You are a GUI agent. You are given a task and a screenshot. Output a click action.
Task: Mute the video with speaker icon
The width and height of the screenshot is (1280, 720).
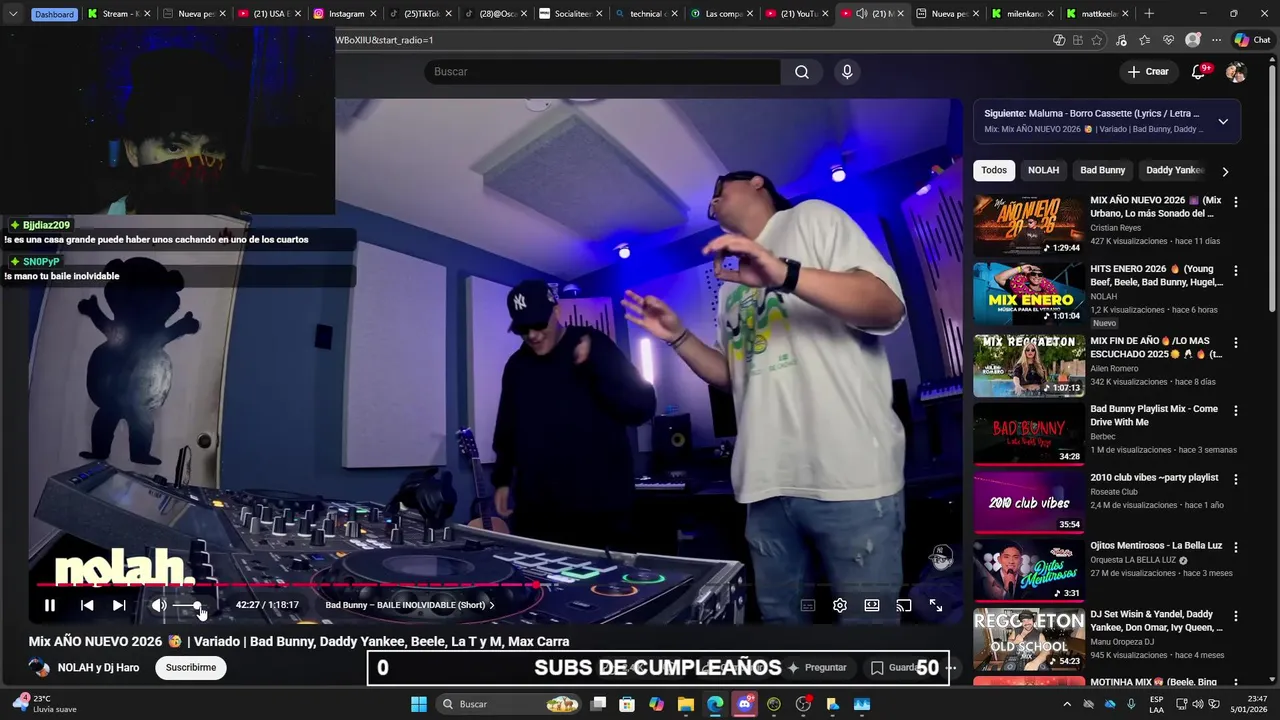[x=158, y=605]
